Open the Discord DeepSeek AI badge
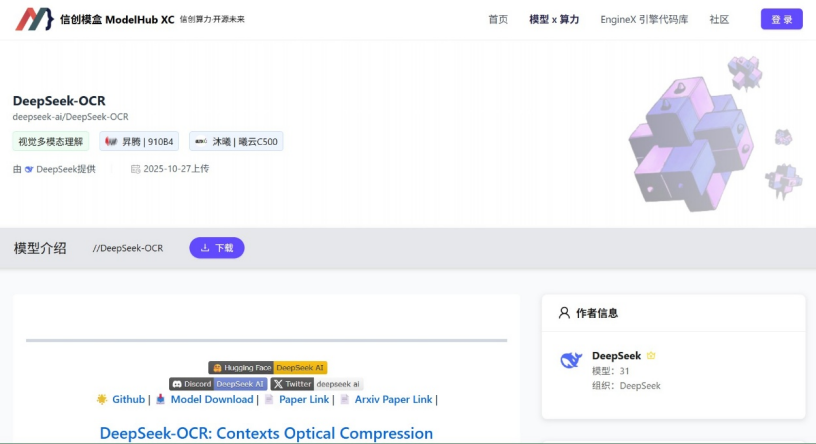 pos(218,384)
